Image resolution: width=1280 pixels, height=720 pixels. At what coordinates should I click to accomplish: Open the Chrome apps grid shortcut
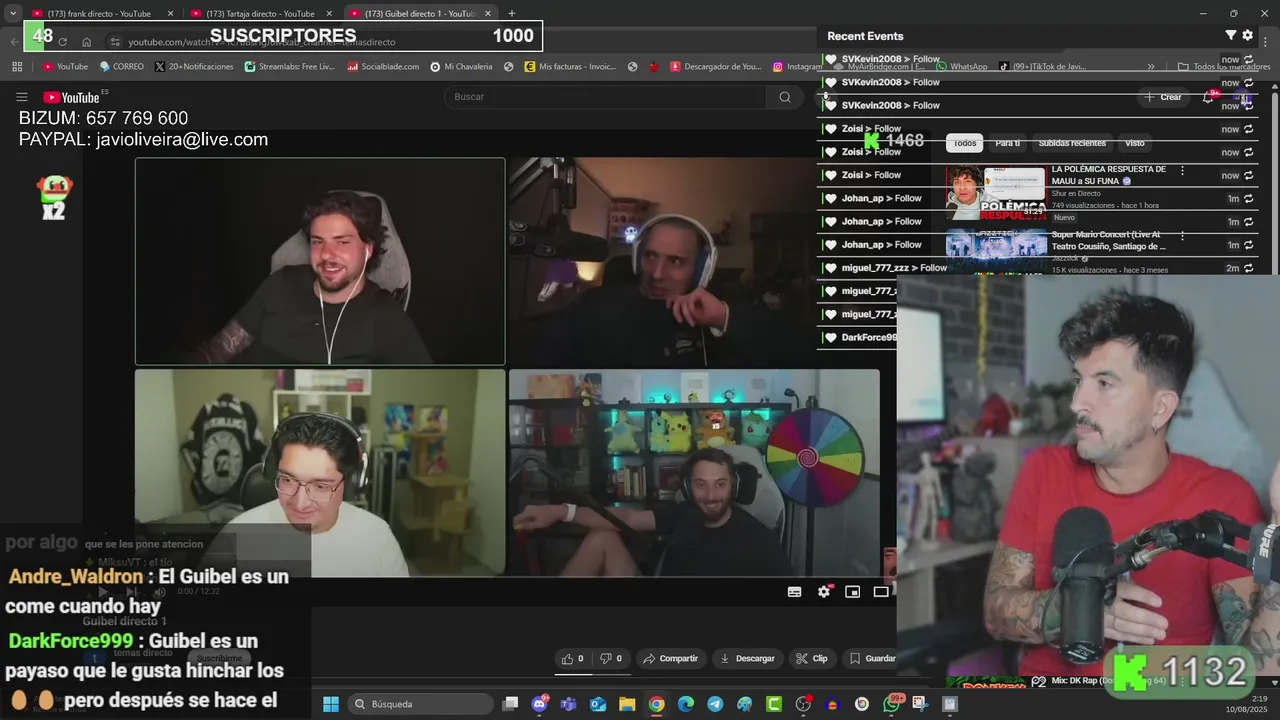[x=17, y=67]
